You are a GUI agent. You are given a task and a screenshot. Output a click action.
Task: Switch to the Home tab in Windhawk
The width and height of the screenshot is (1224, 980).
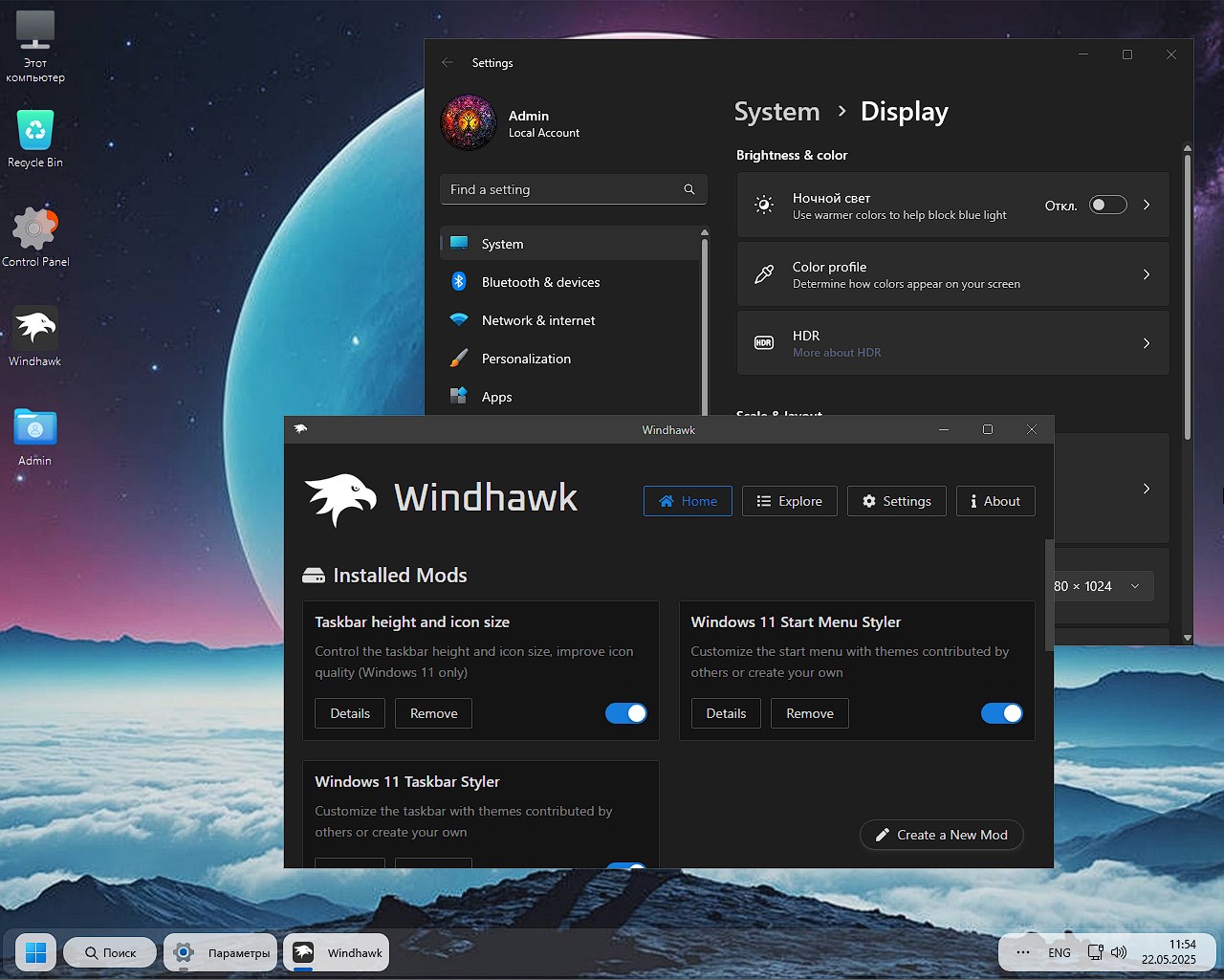click(688, 501)
